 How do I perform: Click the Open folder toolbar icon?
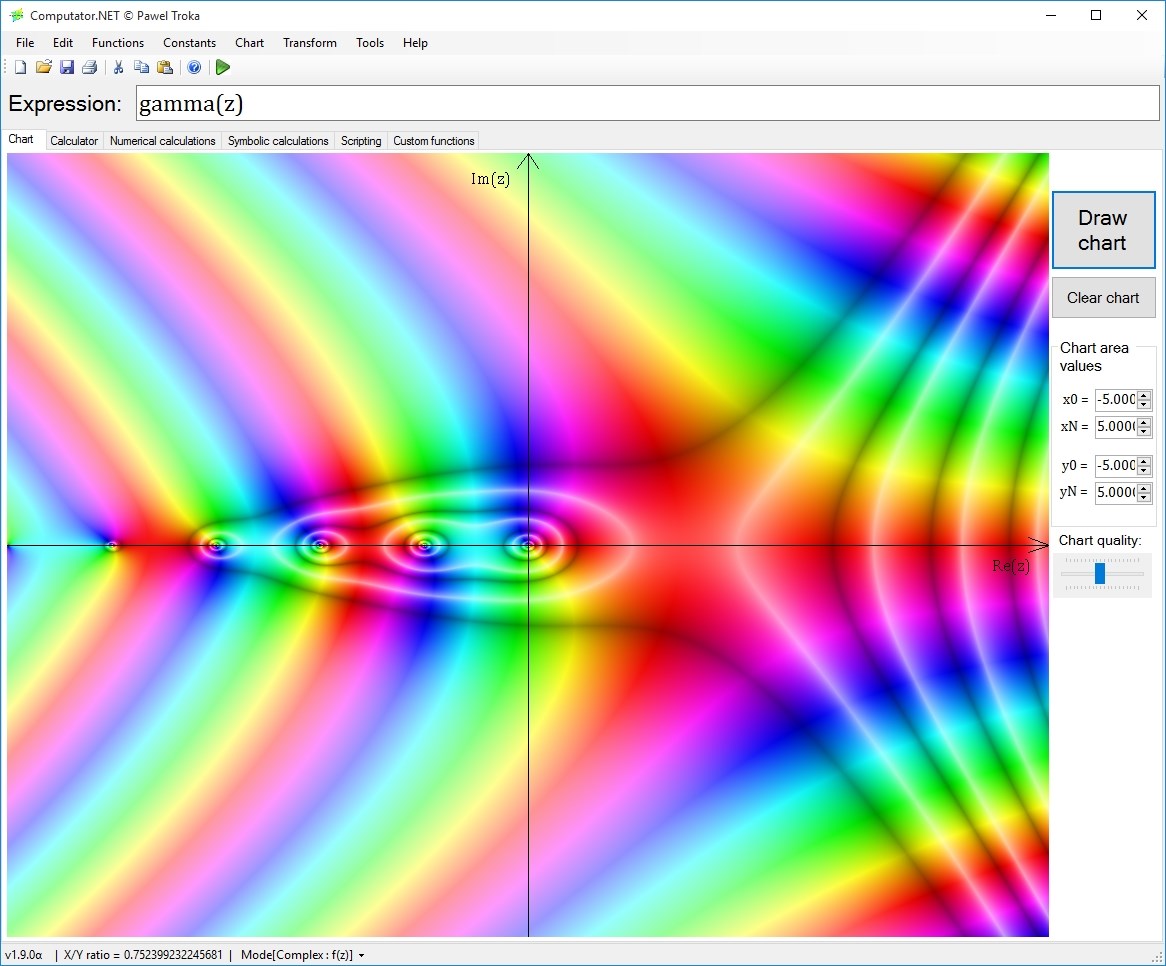tap(44, 68)
